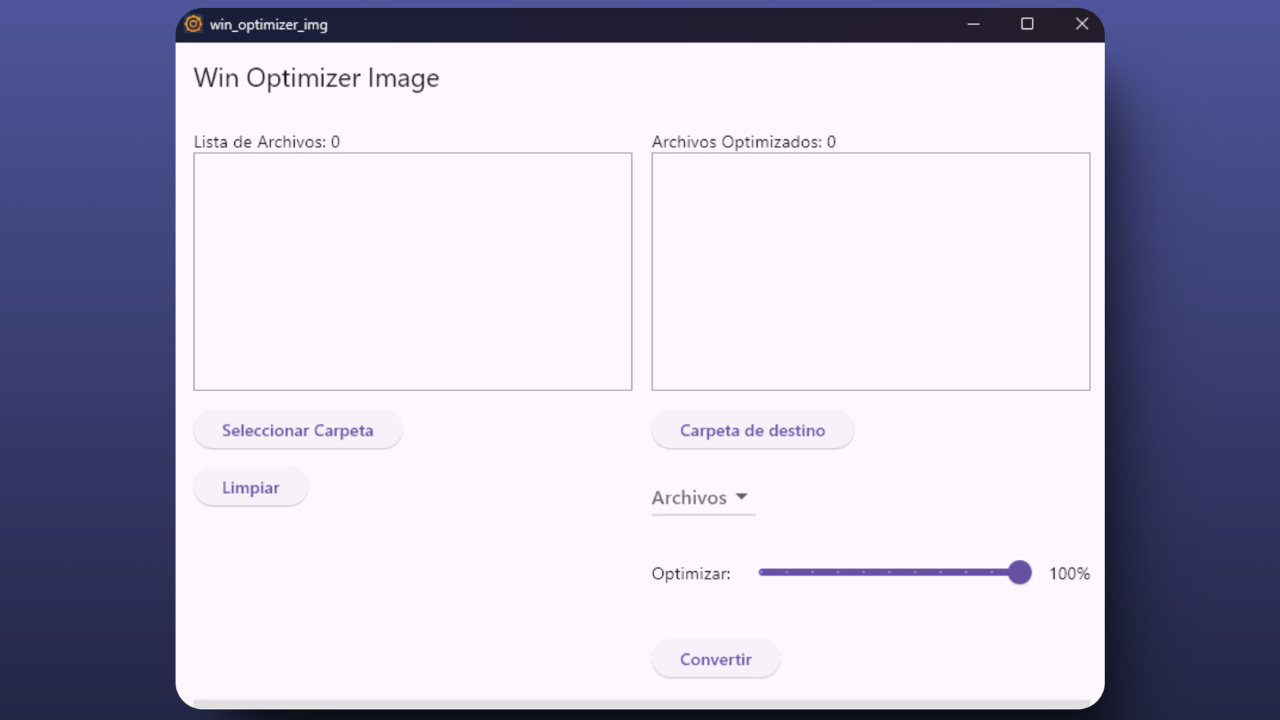1280x720 pixels.
Task: Click the "Optimizar:" label
Action: [691, 574]
